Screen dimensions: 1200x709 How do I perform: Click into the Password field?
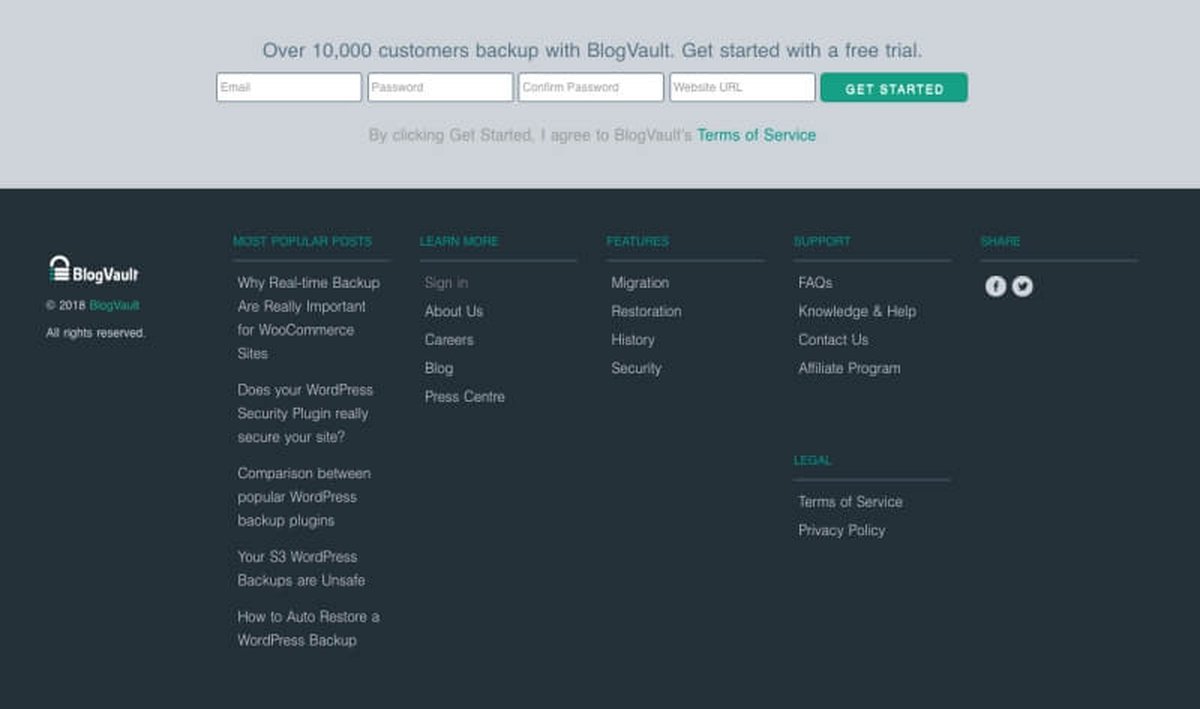pos(440,88)
